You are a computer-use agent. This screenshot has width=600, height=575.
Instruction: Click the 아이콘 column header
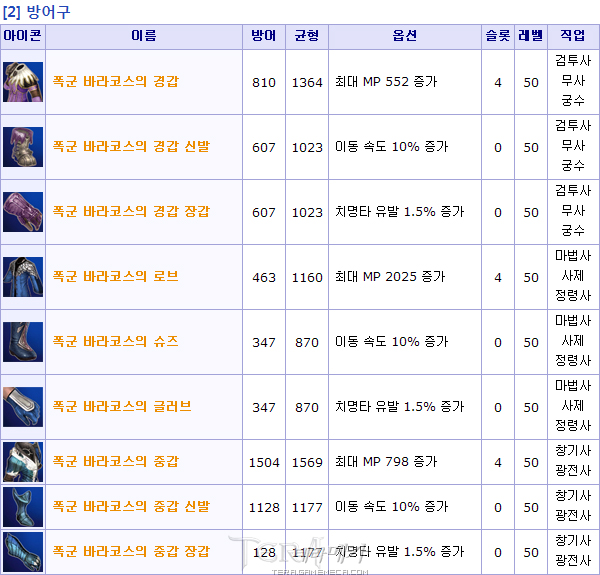23,36
